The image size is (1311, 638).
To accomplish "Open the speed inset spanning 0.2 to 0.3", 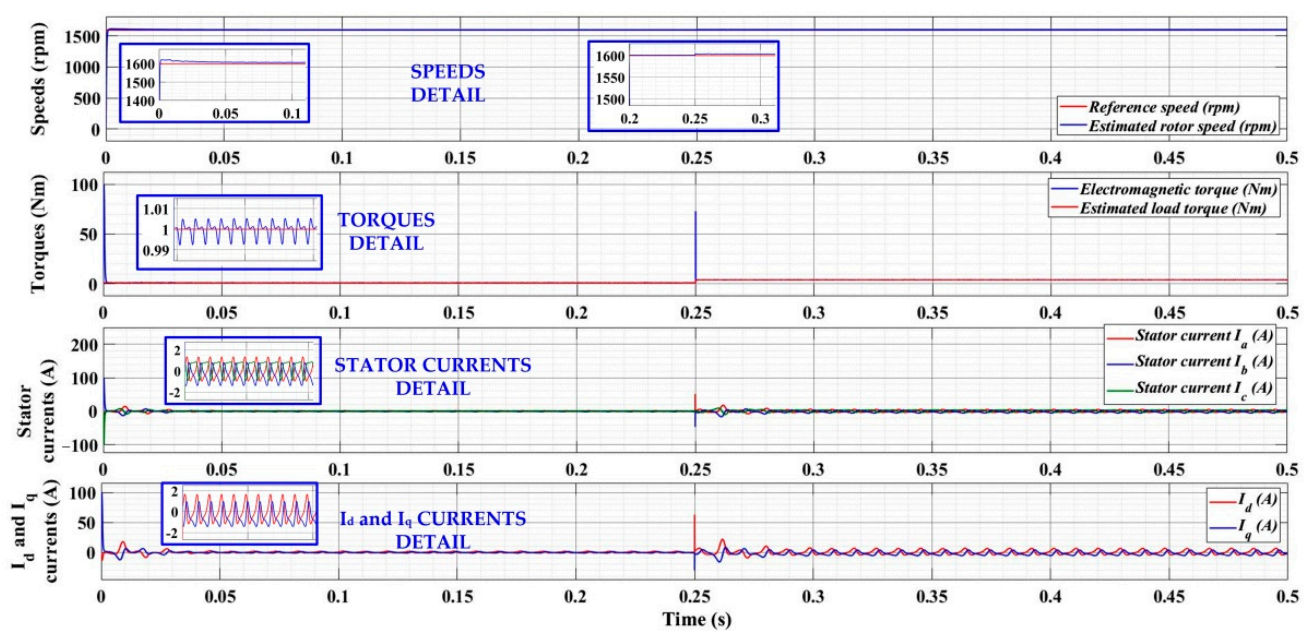I will click(682, 84).
